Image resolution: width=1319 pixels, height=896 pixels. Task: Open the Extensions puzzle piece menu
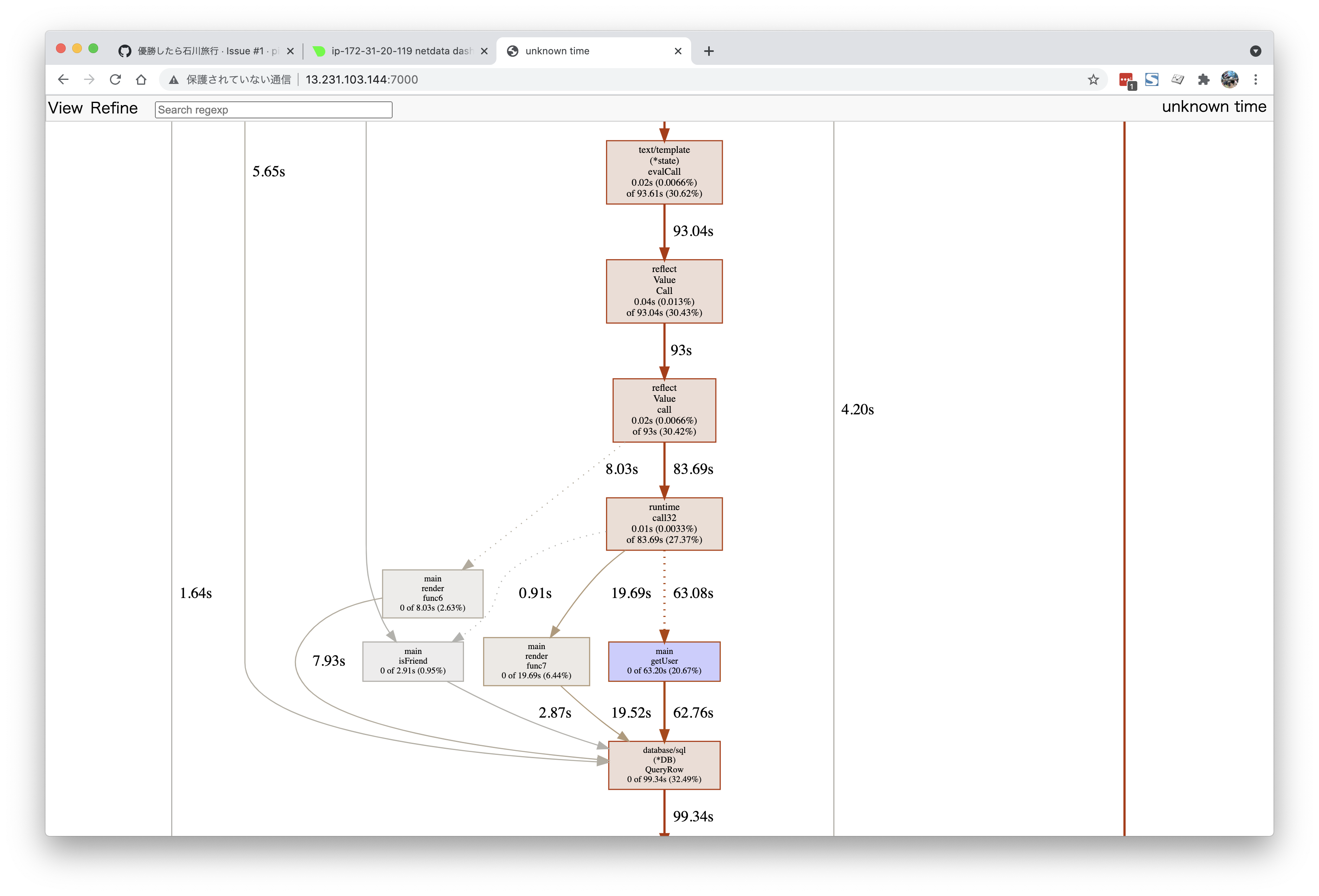pos(1204,79)
